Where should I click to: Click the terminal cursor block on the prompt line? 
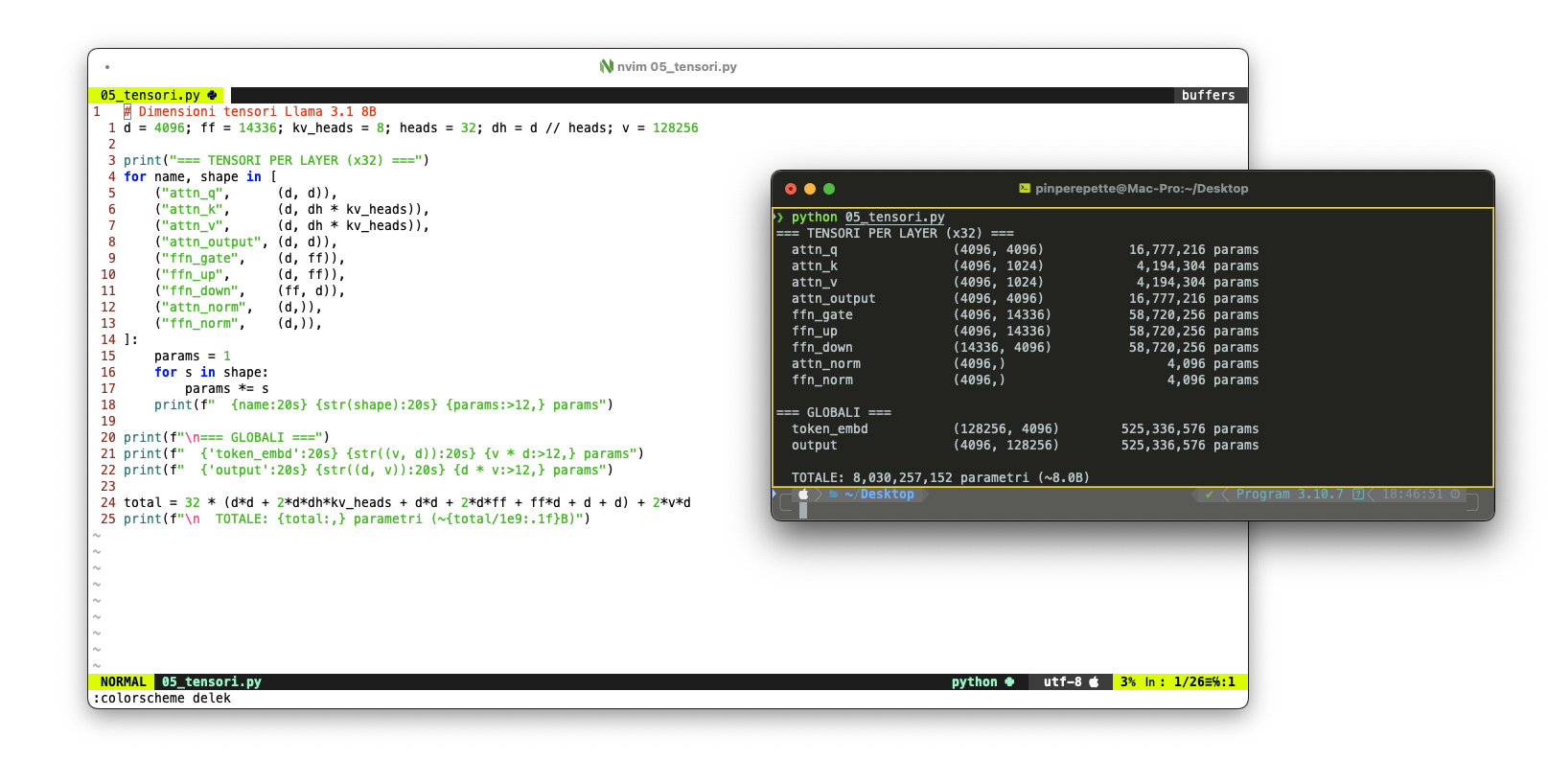click(x=803, y=510)
